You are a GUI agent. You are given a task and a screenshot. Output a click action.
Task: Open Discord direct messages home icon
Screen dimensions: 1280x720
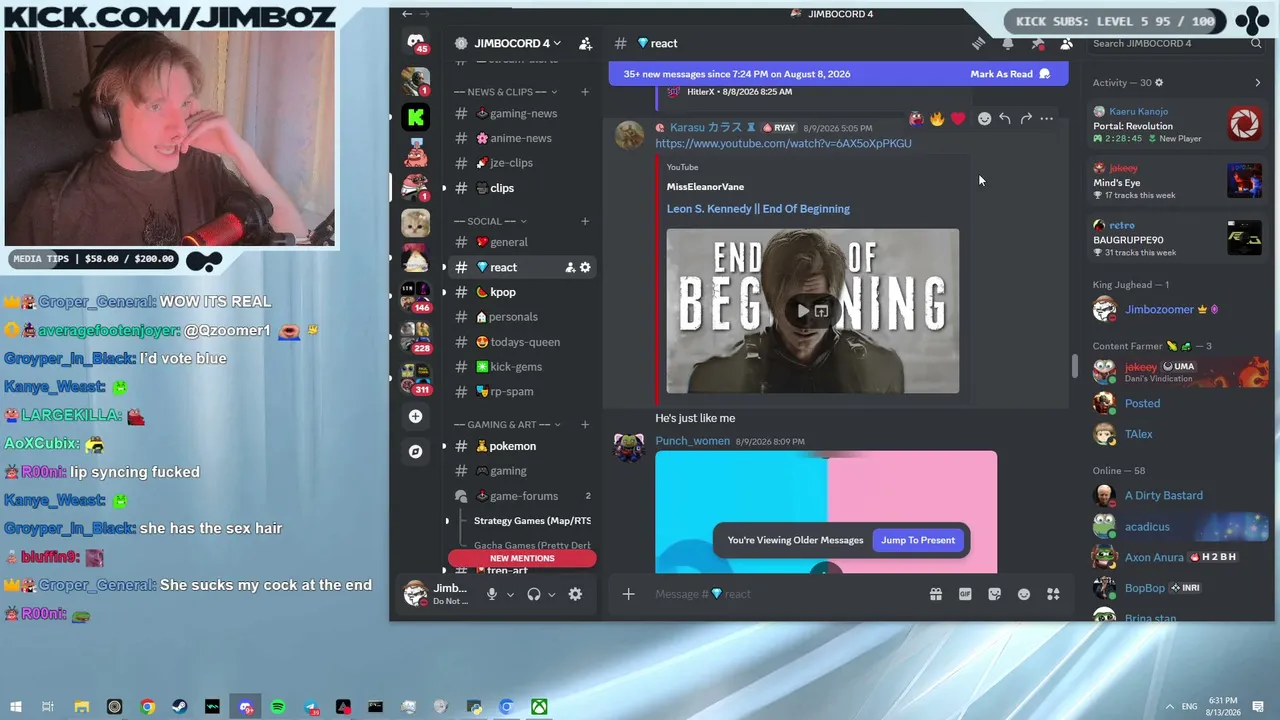click(415, 43)
